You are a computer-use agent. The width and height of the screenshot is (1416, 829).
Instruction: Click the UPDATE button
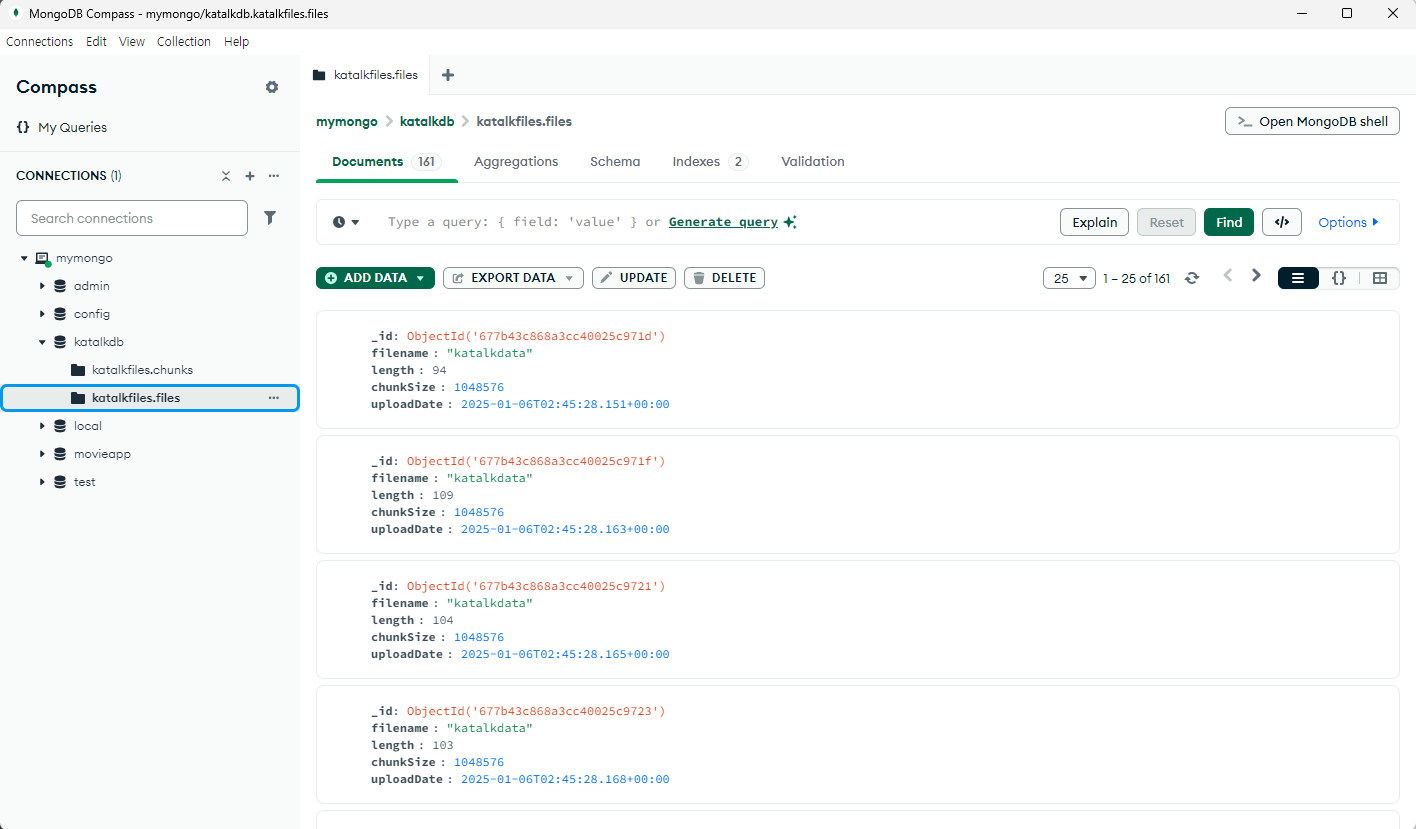tap(634, 278)
